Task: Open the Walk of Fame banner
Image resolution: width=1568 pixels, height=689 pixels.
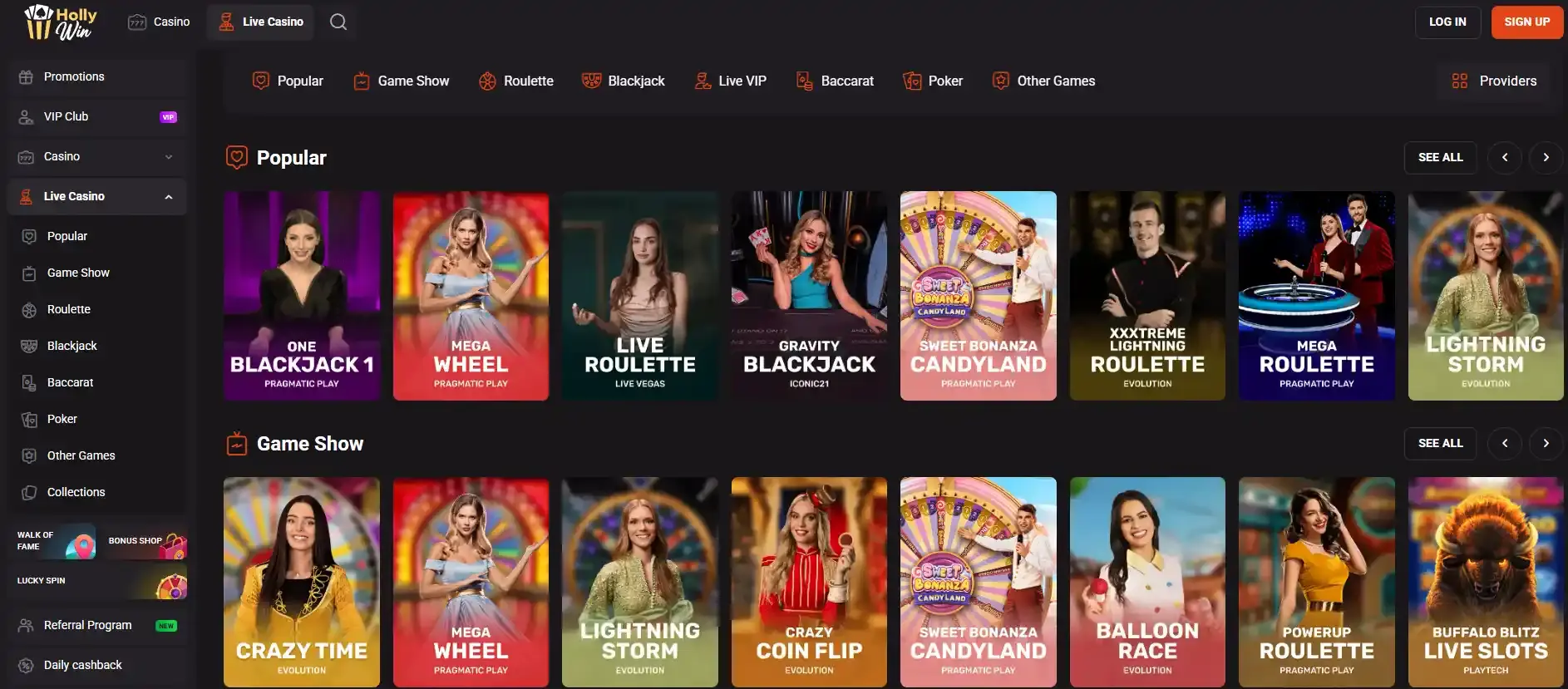Action: [52, 542]
